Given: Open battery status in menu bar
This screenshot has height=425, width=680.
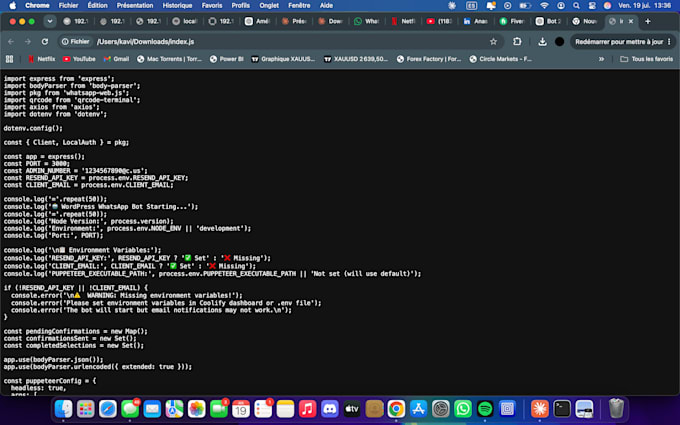Looking at the screenshot, I should (525, 6).
